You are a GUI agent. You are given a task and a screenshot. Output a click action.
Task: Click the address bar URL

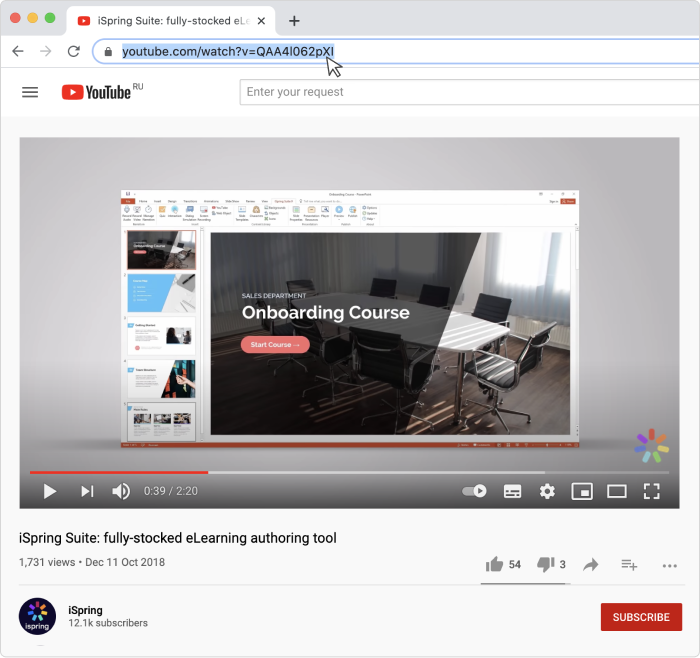click(x=228, y=52)
